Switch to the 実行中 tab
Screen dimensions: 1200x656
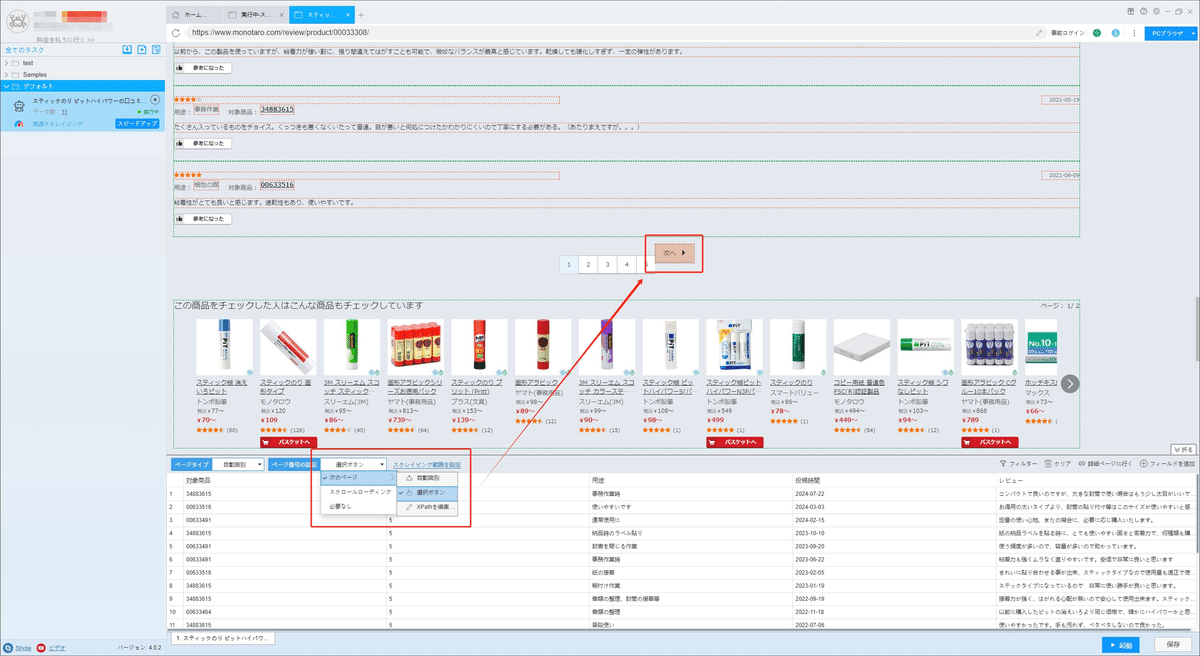pos(254,15)
